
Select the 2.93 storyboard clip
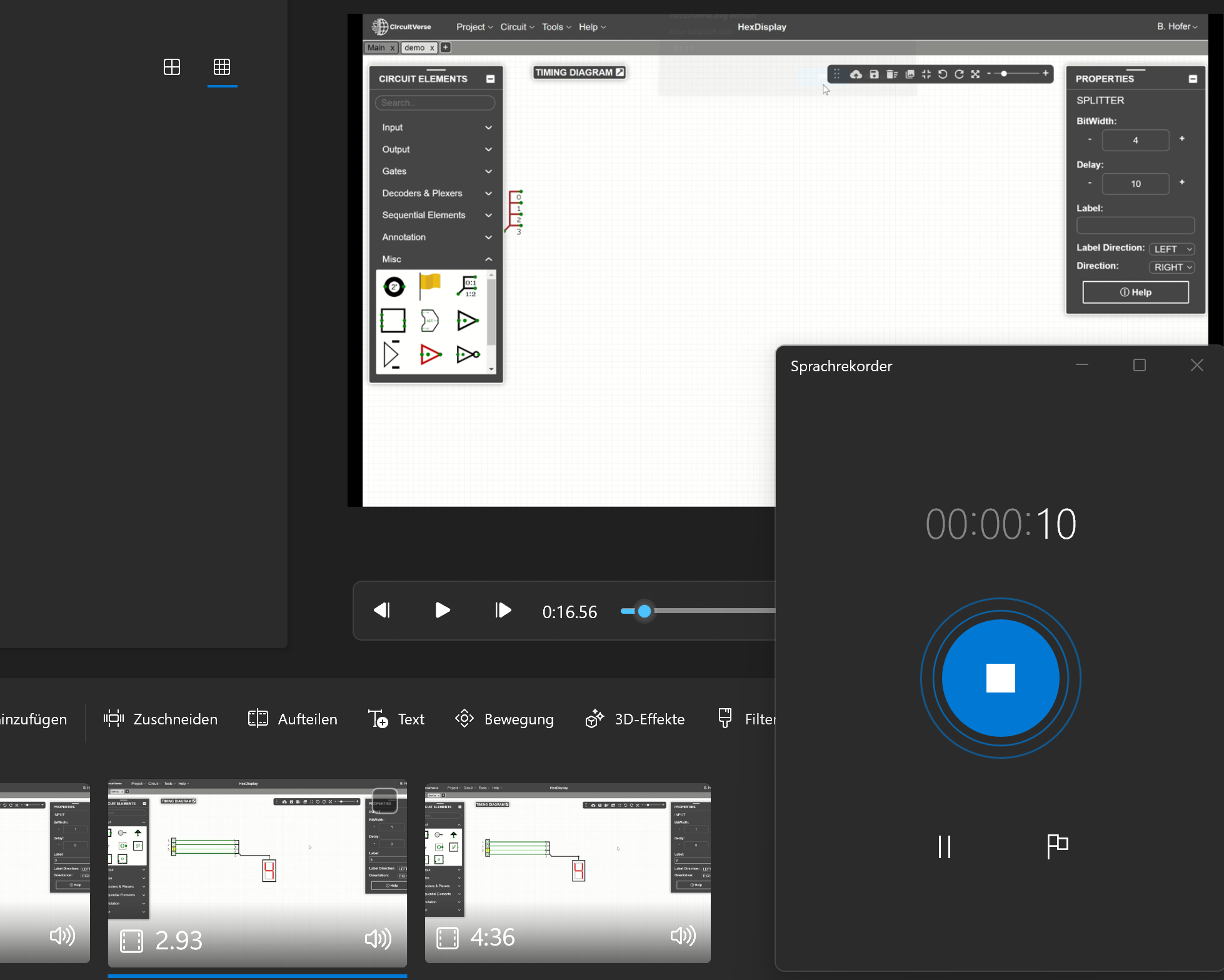coord(257,872)
